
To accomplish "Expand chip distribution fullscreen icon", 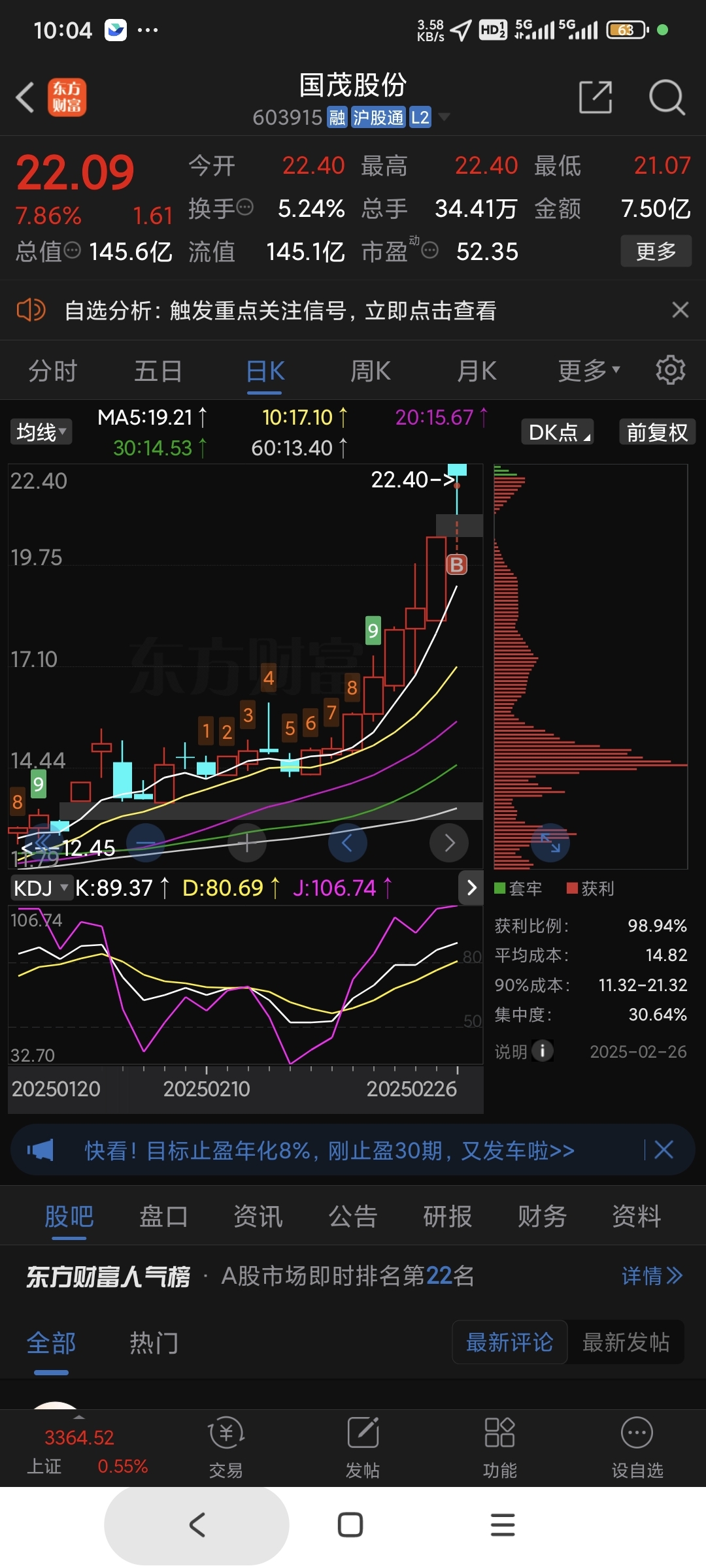I will [550, 843].
